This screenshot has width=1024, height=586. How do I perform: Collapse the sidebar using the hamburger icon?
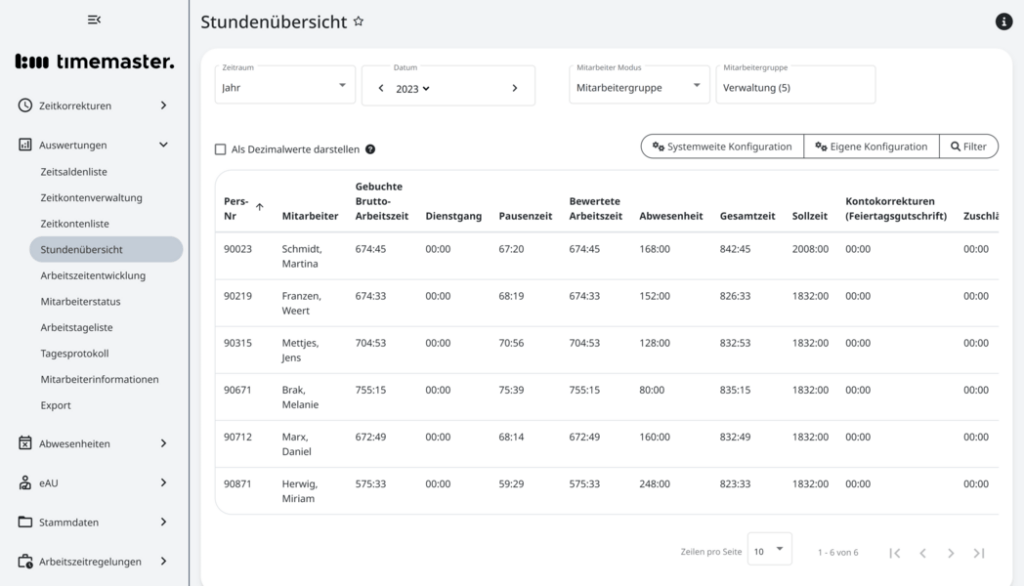(x=94, y=20)
